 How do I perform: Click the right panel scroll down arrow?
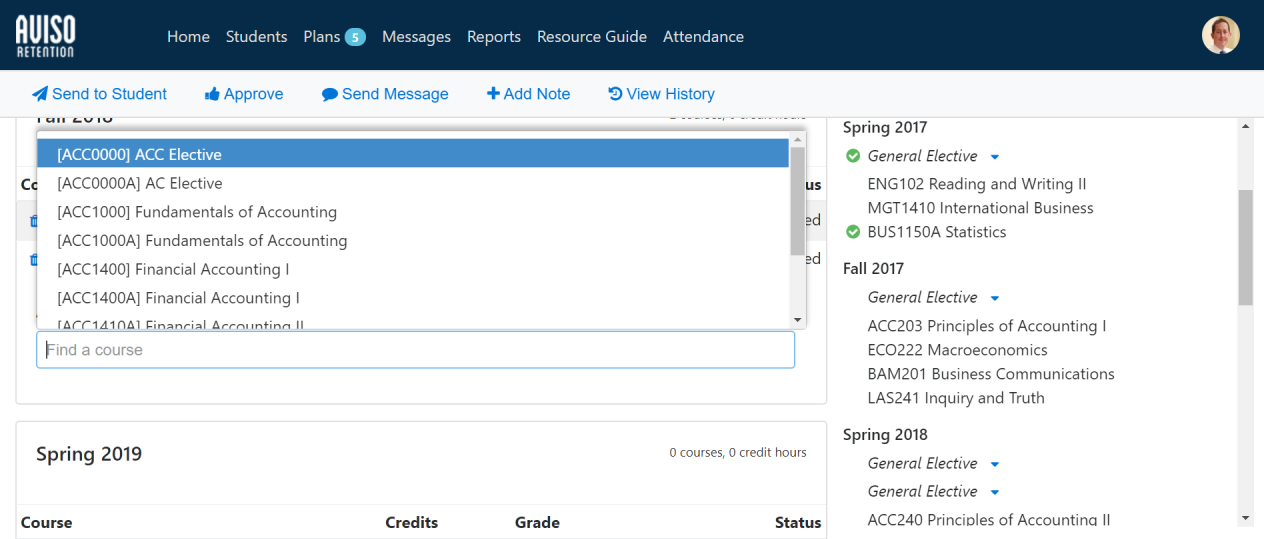[x=1245, y=518]
